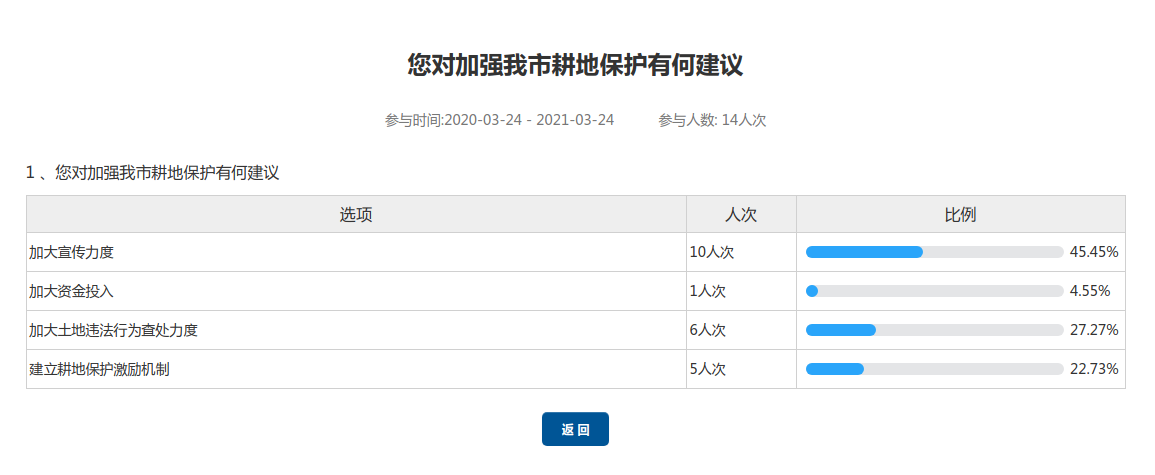The image size is (1155, 475).
Task: Click the 6人次 count cell
Action: [x=708, y=330]
